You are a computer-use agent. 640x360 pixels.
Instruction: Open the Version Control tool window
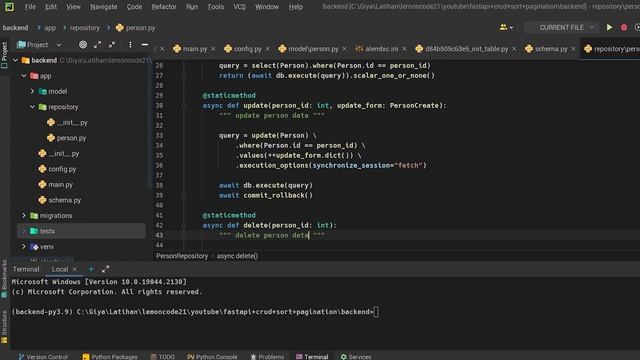43,356
